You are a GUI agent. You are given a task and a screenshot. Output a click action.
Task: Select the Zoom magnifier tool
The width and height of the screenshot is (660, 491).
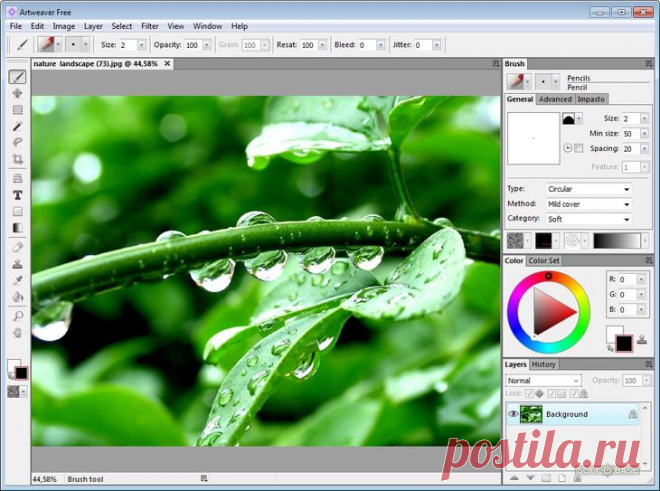[x=17, y=316]
